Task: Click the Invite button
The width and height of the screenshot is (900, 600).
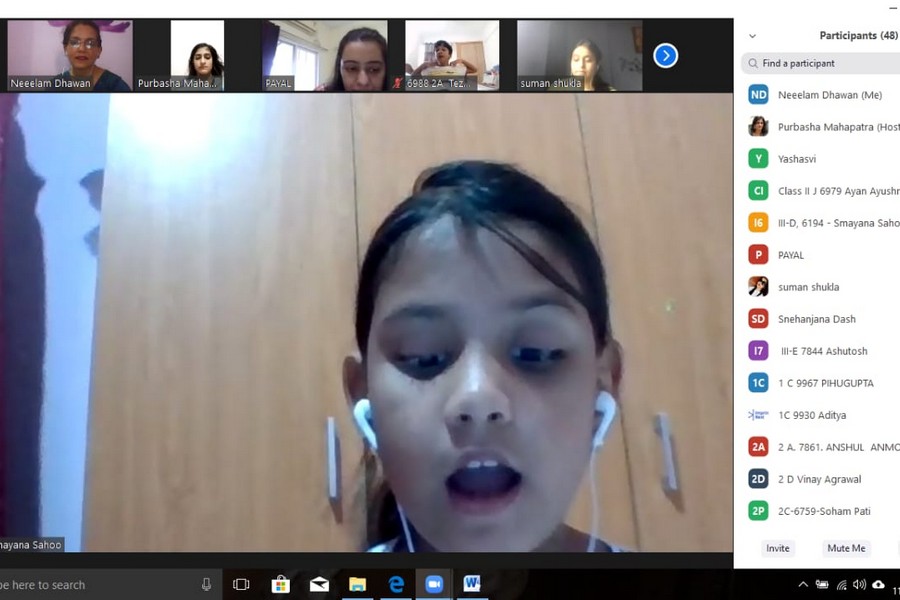Action: click(x=777, y=548)
